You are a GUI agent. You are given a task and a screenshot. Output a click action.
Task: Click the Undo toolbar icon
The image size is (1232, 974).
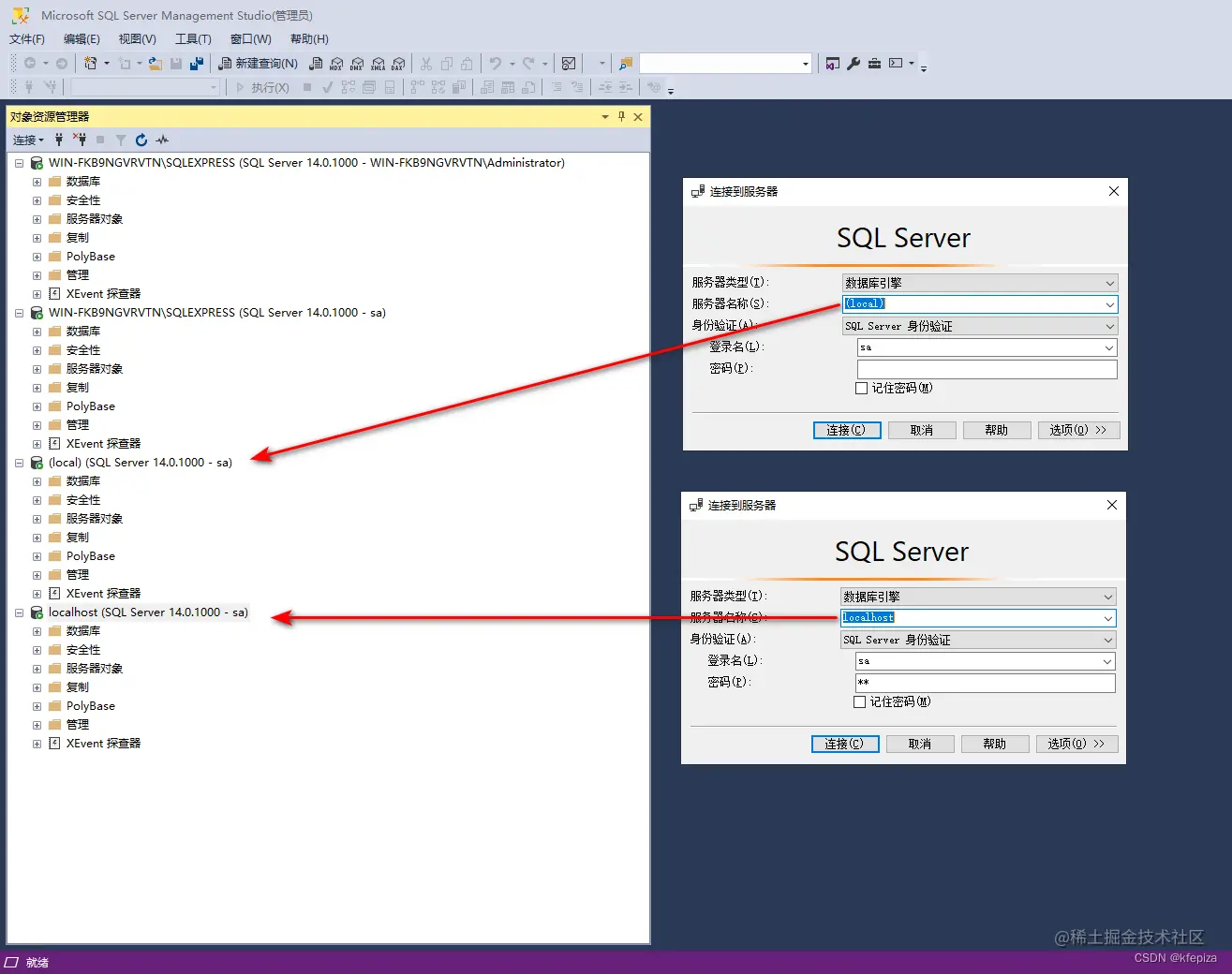(x=496, y=64)
